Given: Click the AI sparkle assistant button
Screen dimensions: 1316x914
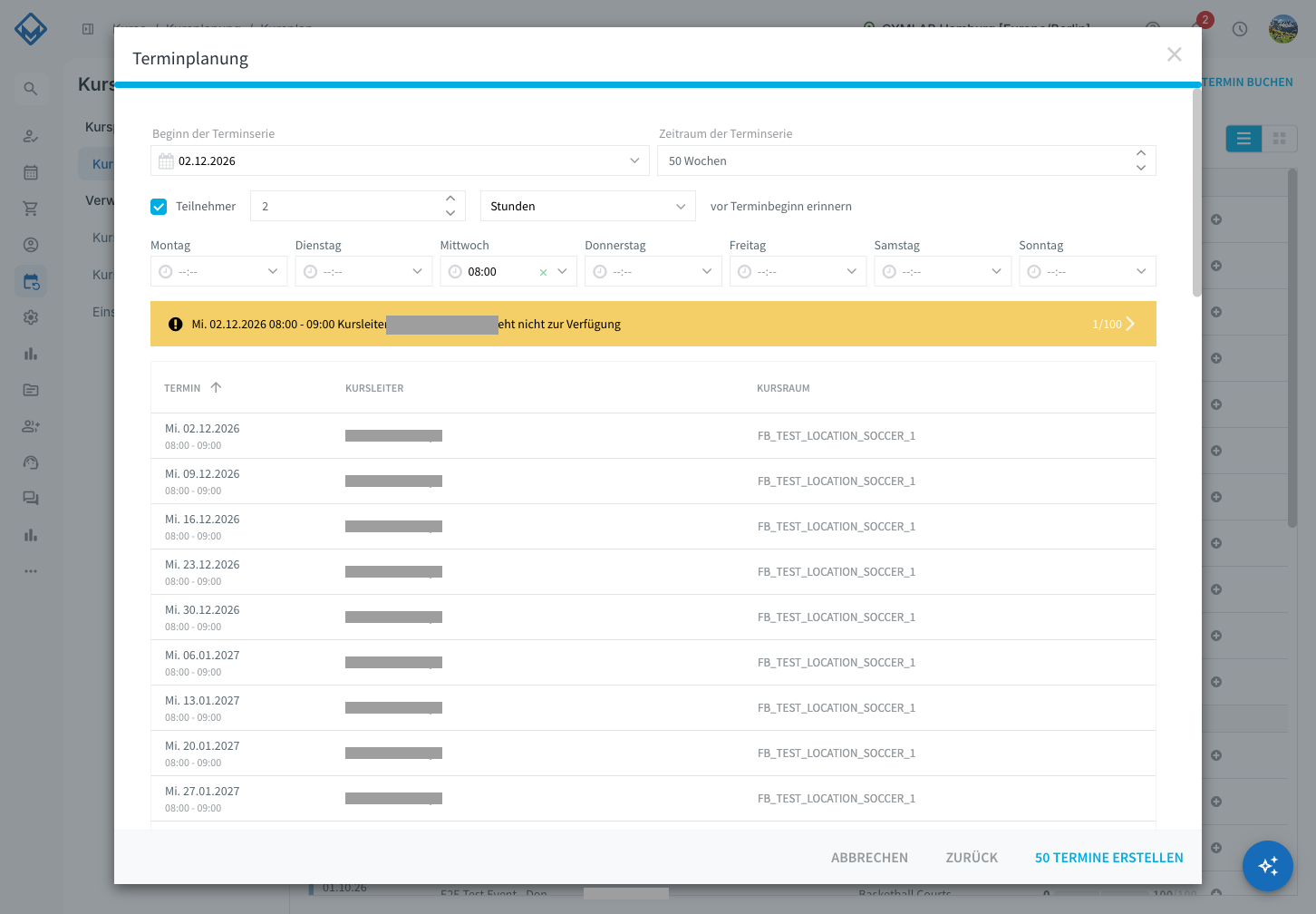Looking at the screenshot, I should [1268, 866].
